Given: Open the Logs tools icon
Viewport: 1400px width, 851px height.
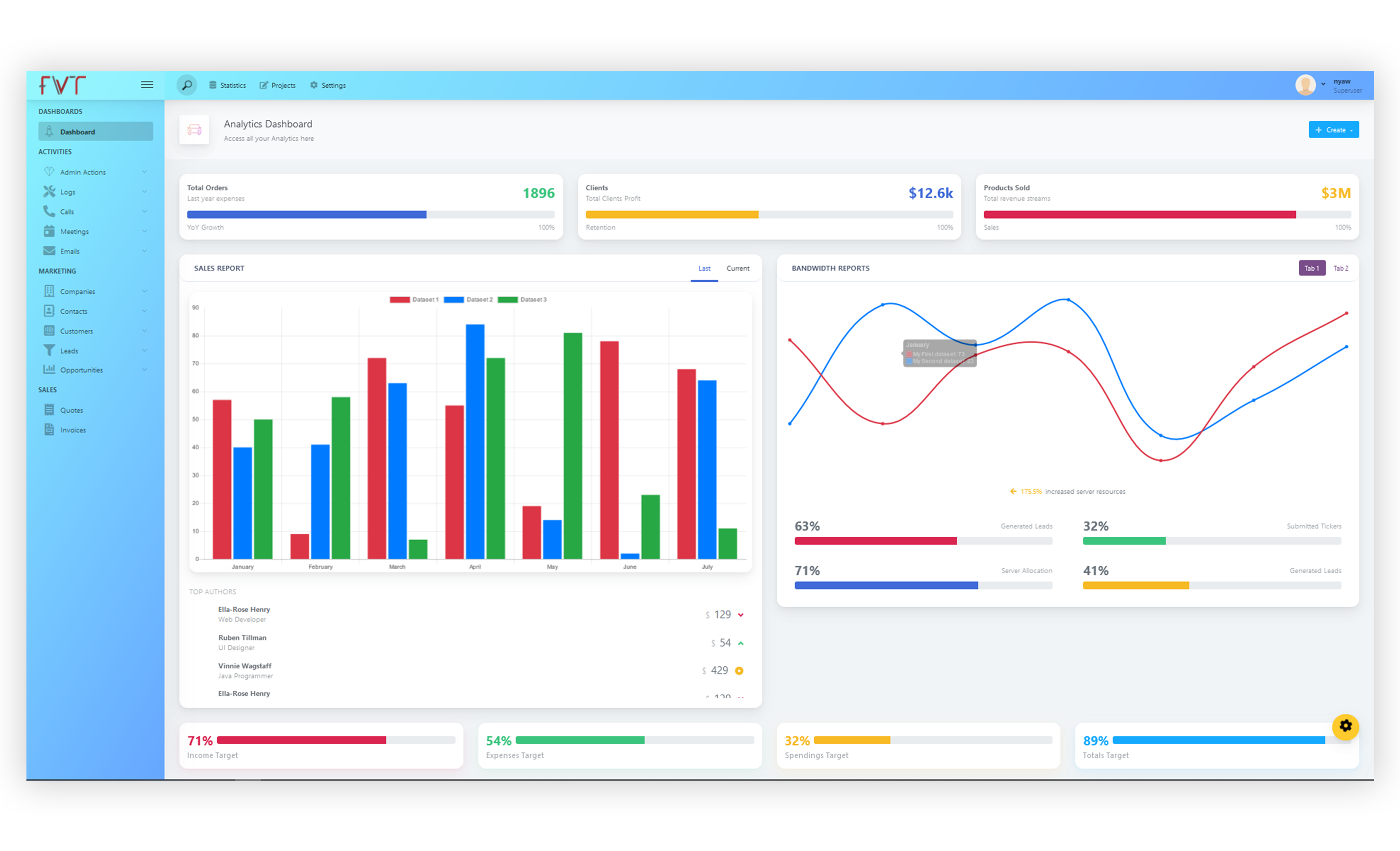Looking at the screenshot, I should pos(49,192).
